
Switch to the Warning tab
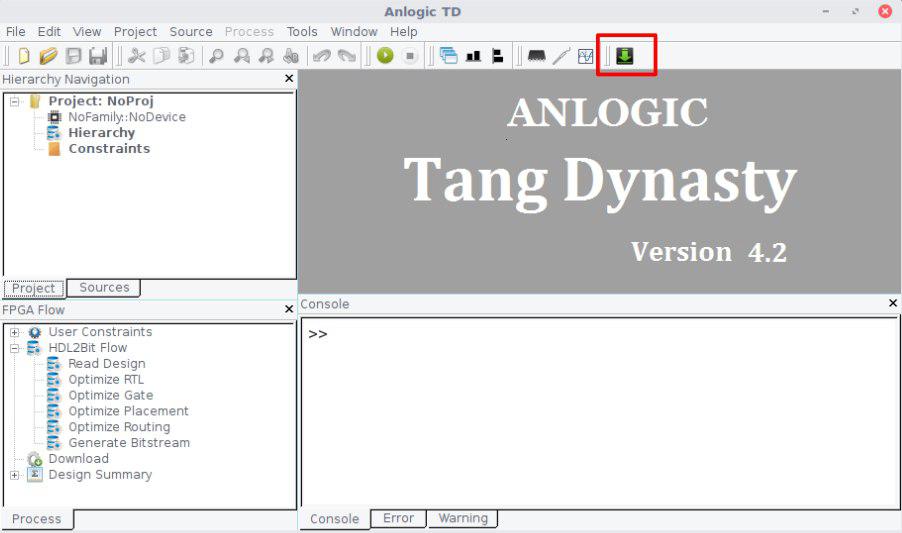tap(463, 518)
